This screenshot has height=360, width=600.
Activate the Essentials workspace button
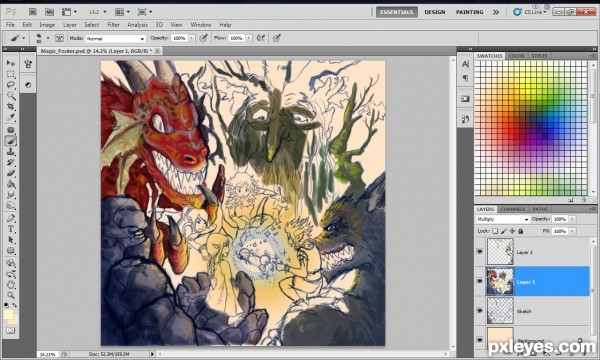(x=397, y=12)
